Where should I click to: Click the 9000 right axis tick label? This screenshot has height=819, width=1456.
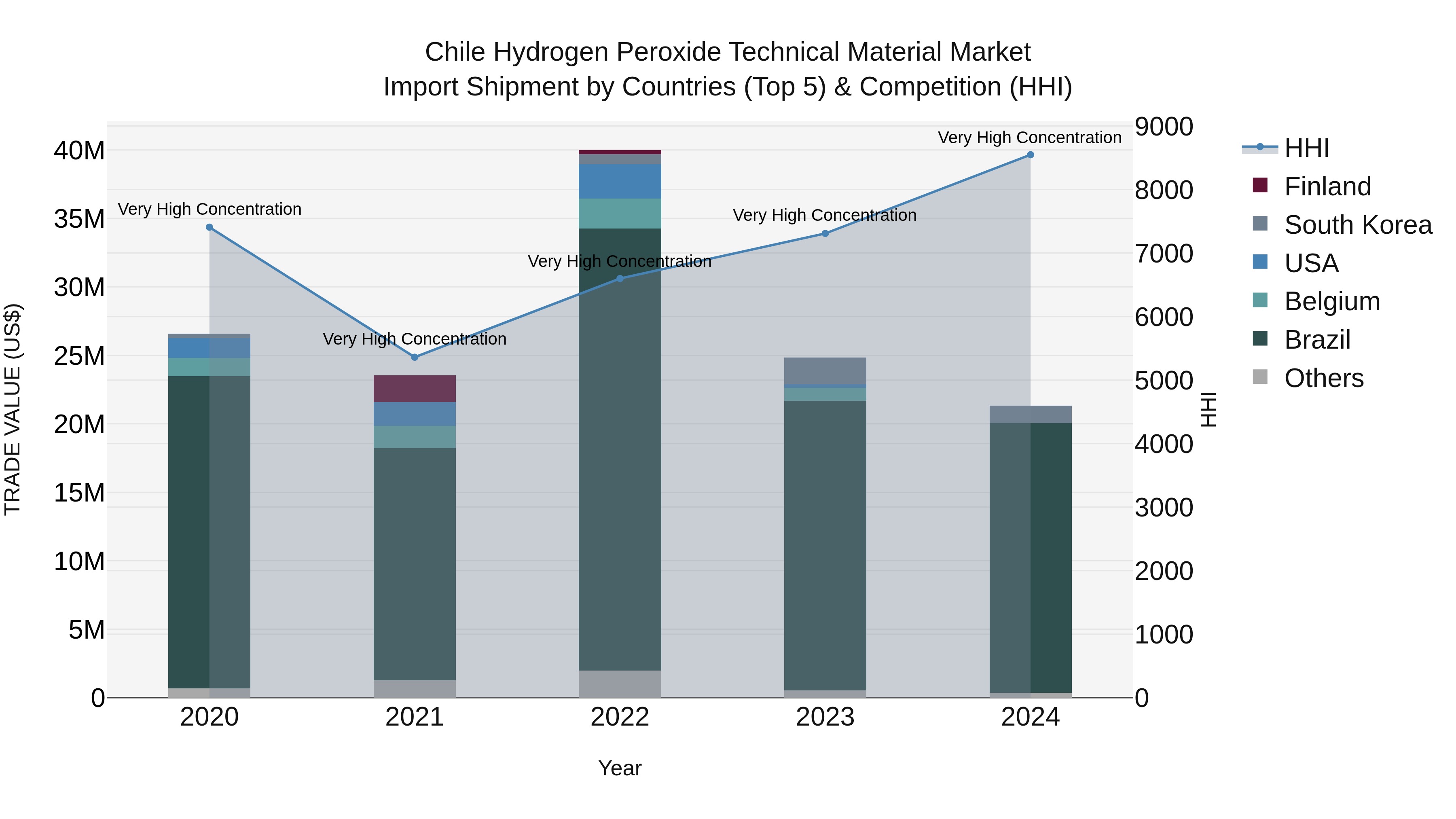[x=1164, y=127]
